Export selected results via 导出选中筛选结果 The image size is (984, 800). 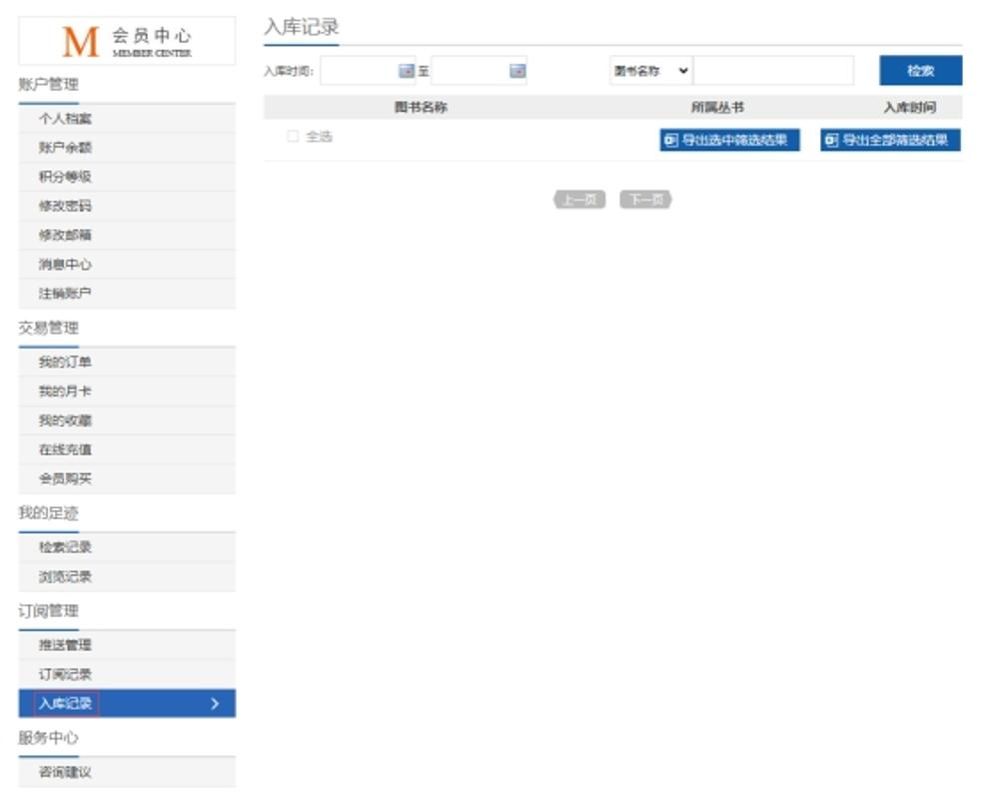730,140
